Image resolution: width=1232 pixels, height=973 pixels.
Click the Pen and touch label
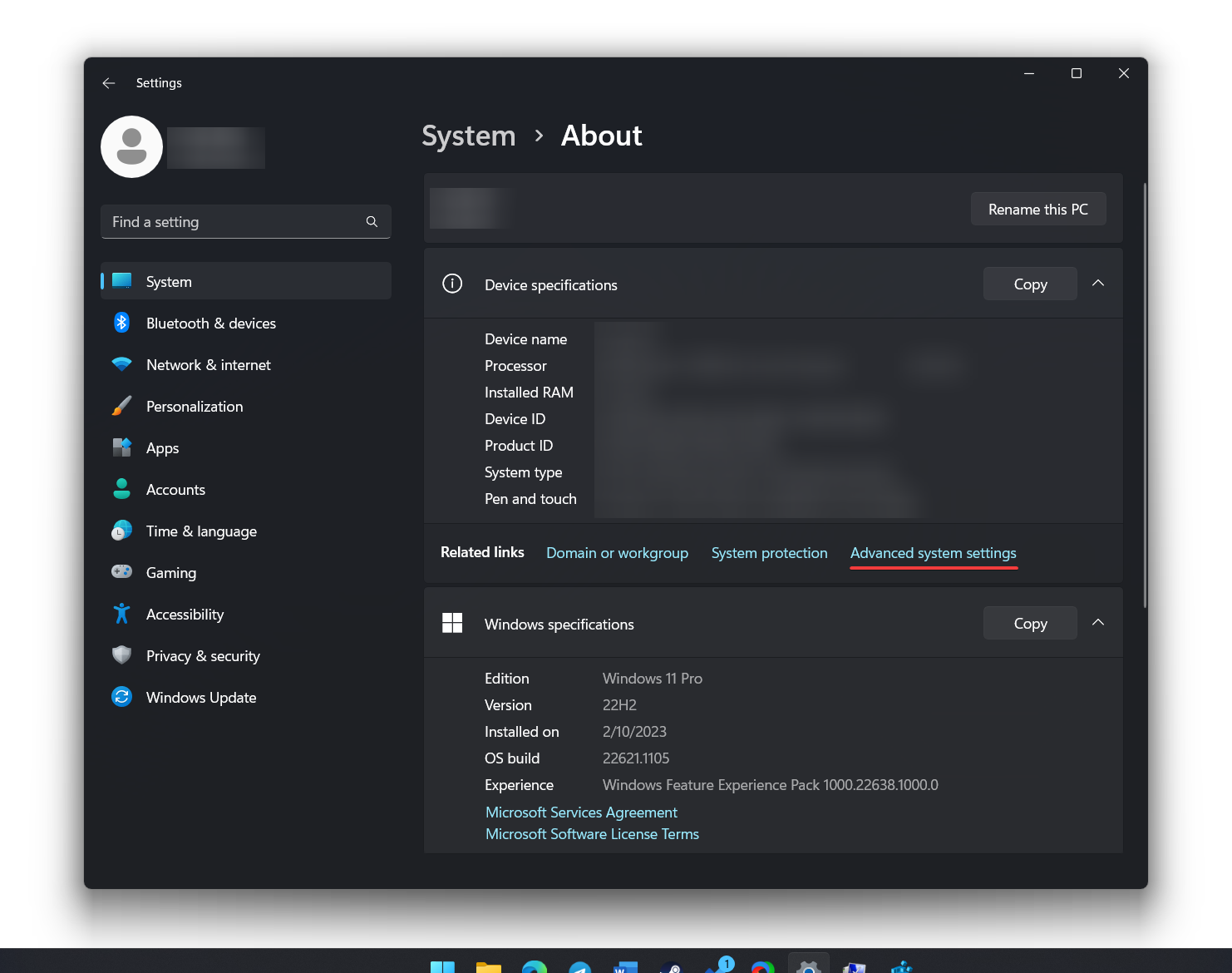point(530,499)
